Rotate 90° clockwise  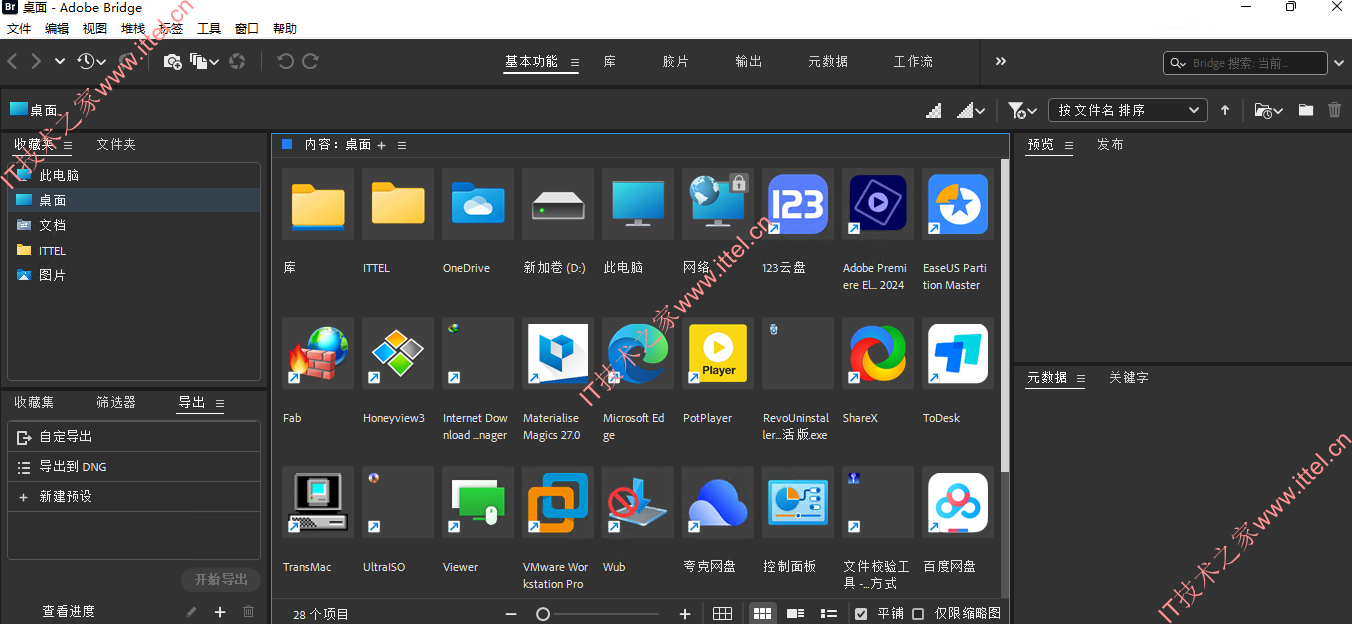pyautogui.click(x=311, y=62)
